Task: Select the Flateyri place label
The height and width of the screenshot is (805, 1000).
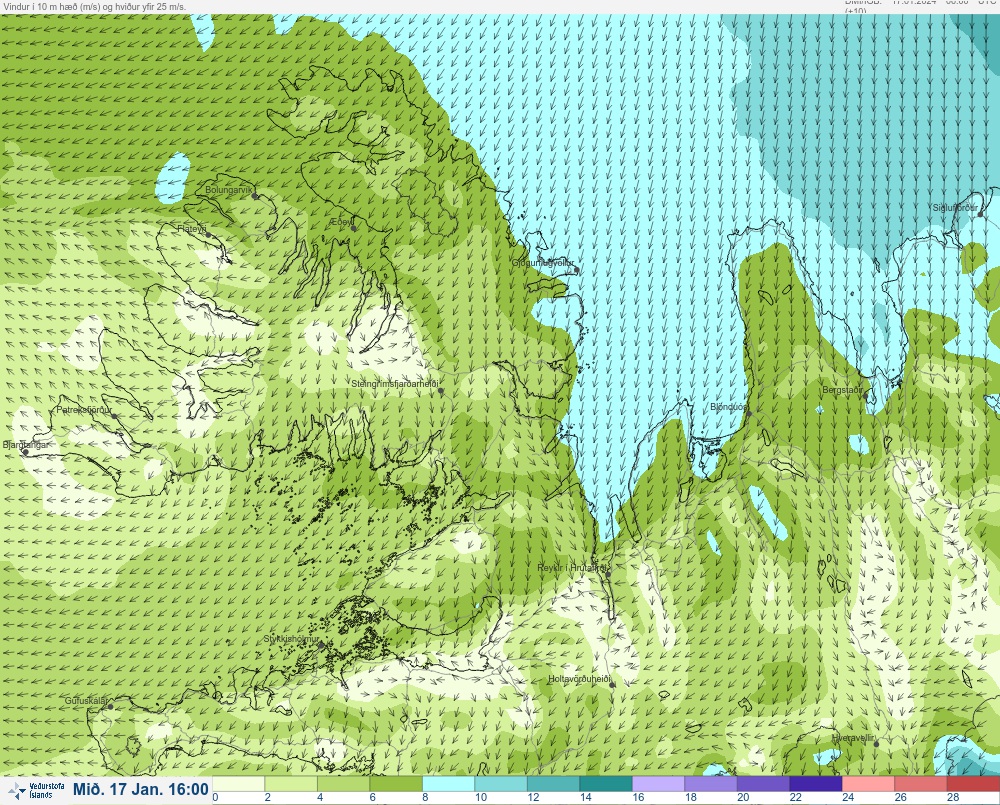Action: (x=191, y=228)
